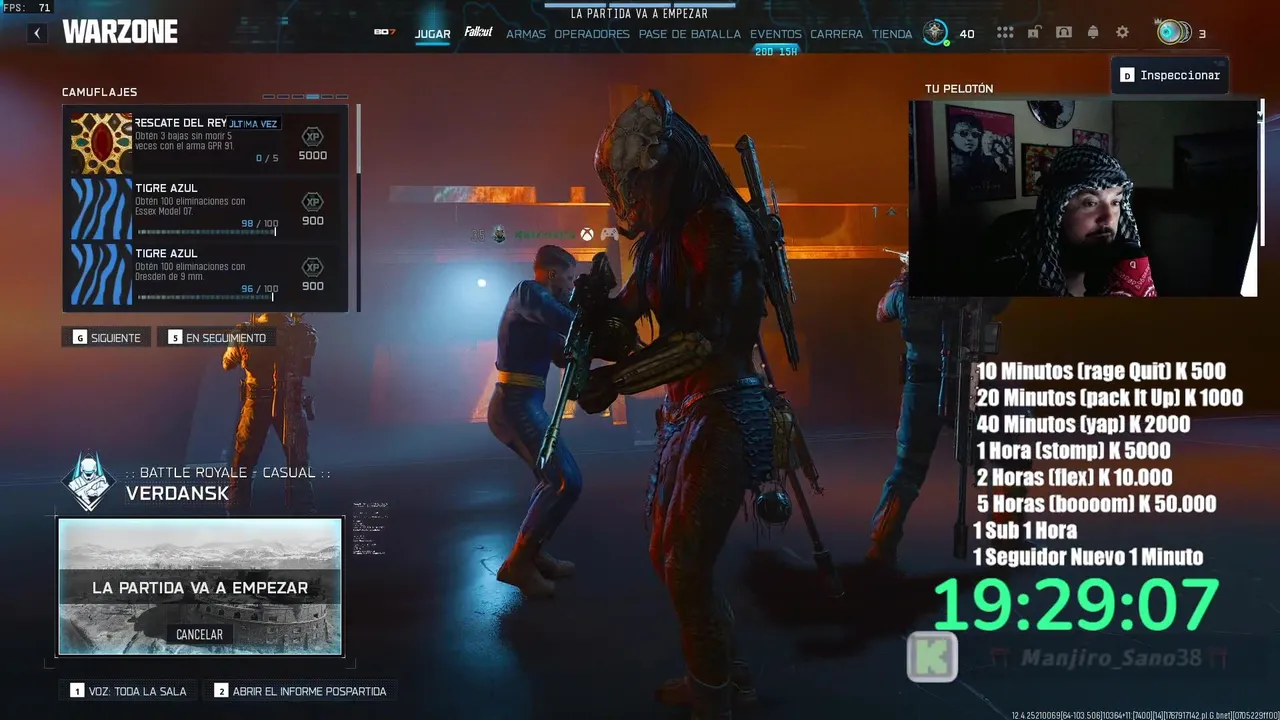1280x720 pixels.
Task: Click the EN SEGUIMIENTO button
Action: [217, 338]
